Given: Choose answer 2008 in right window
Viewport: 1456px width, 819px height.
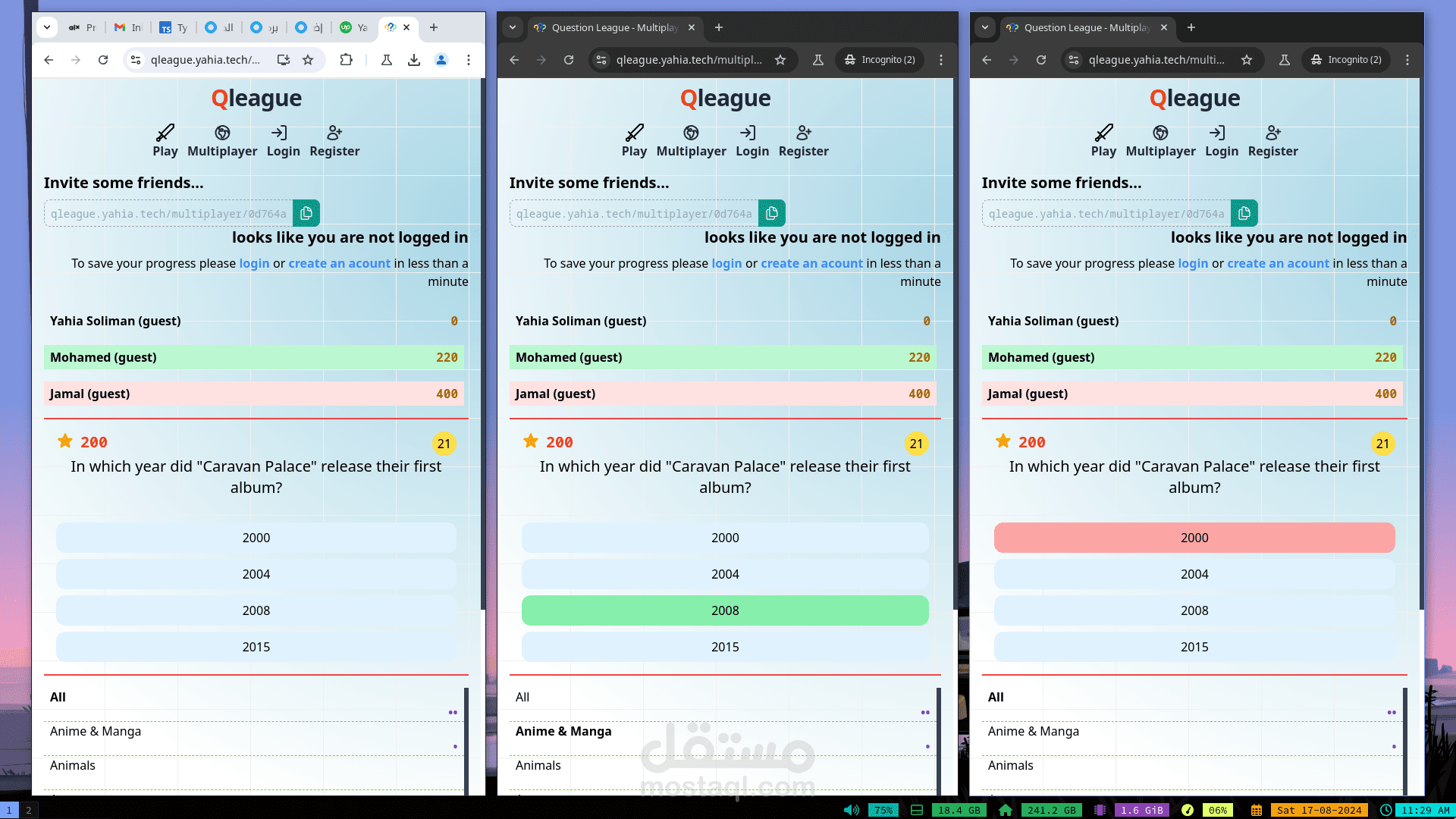Looking at the screenshot, I should [x=1194, y=610].
